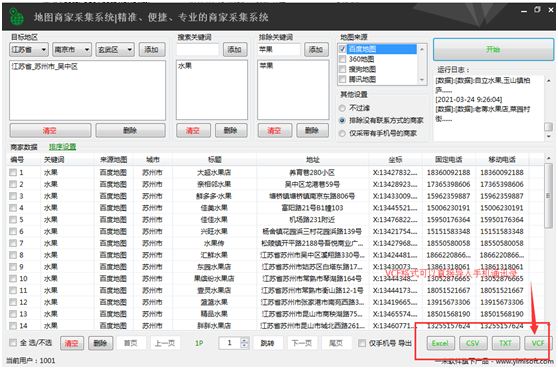Sort by the 标题 column header
This screenshot has width=558, height=369.
click(x=215, y=160)
